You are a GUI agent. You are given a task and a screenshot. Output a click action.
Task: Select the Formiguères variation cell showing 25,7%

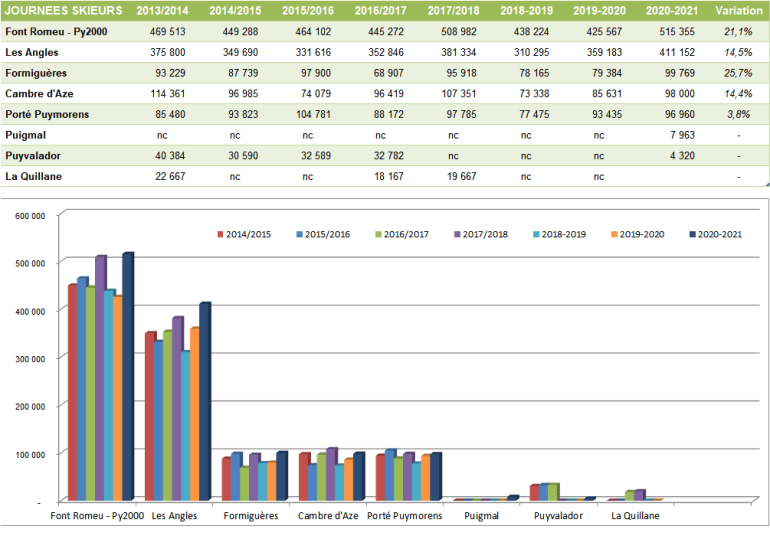737,73
